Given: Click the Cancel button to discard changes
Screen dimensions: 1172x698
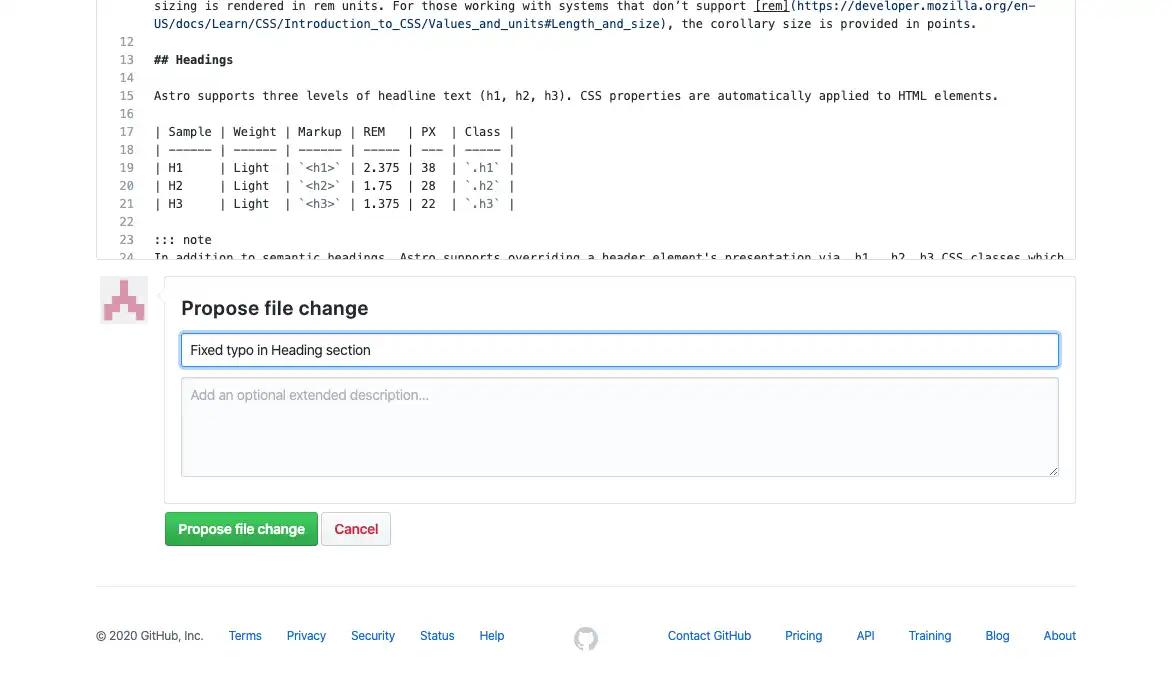Looking at the screenshot, I should pos(356,529).
